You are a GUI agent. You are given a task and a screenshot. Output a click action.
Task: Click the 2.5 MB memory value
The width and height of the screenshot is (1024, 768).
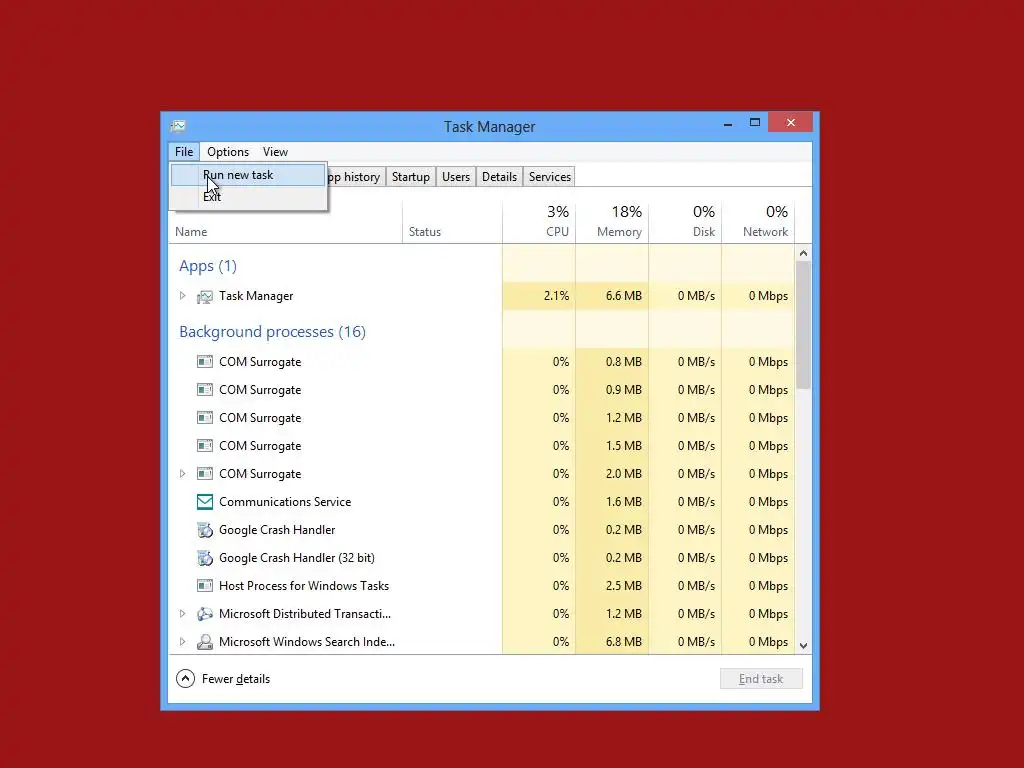tap(624, 586)
